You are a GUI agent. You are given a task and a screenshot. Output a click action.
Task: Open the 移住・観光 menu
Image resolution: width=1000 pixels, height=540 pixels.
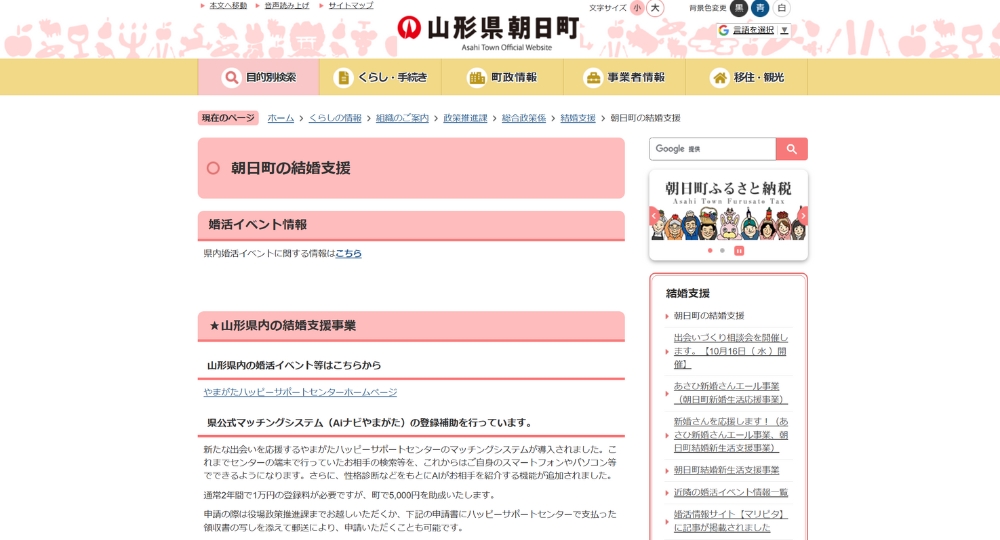click(746, 77)
